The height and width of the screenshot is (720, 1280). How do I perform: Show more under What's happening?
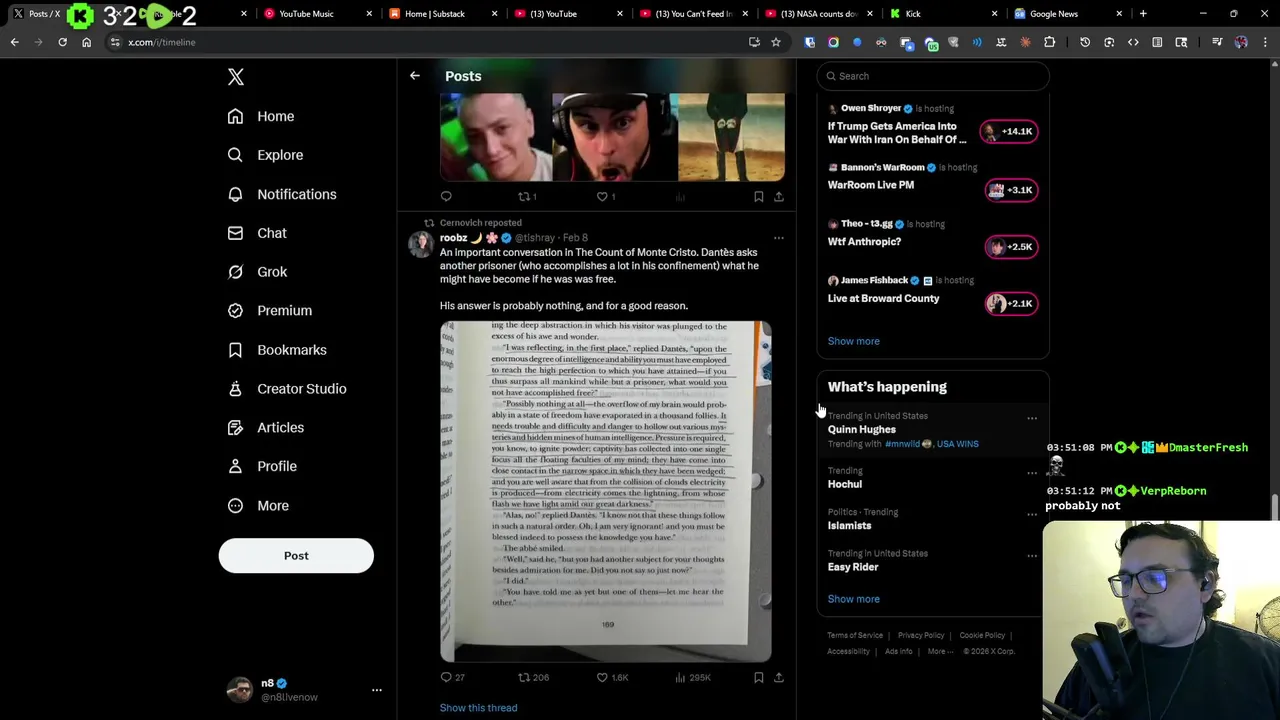(853, 599)
